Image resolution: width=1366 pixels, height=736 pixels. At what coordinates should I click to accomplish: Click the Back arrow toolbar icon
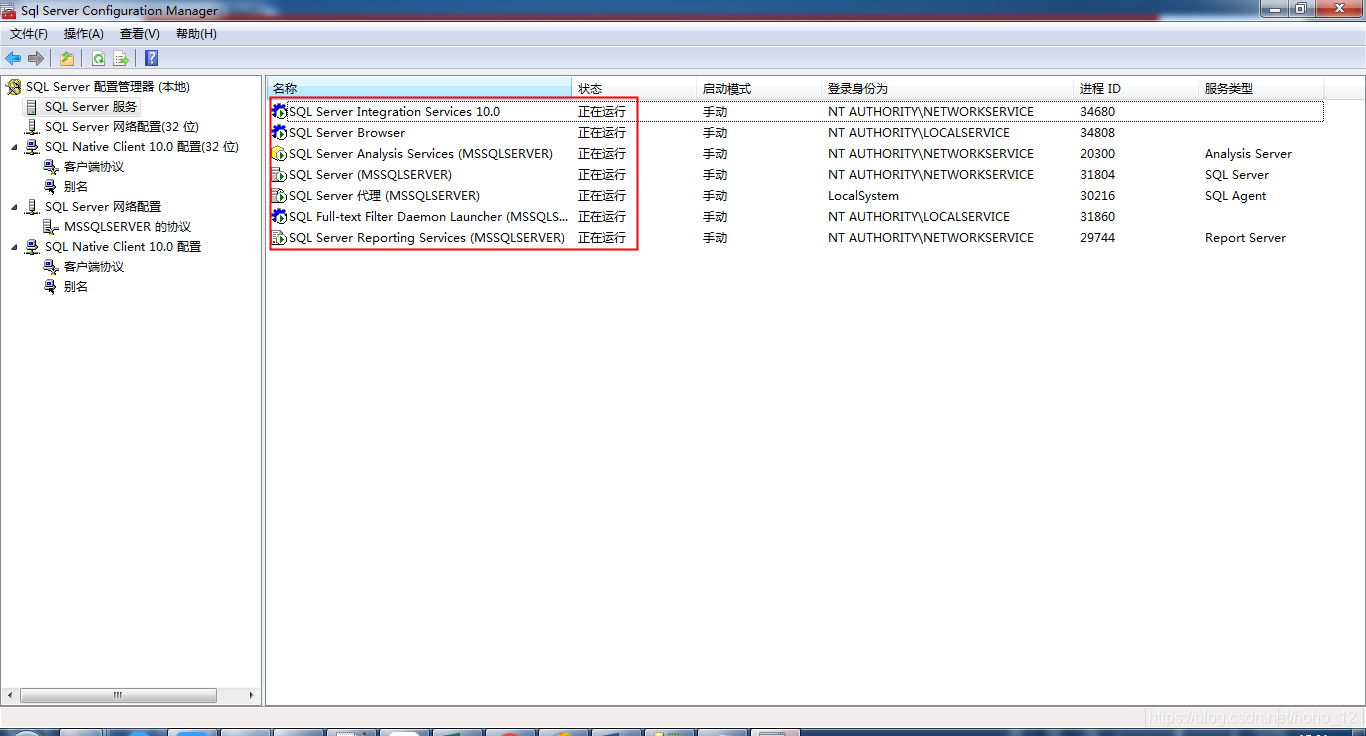pyautogui.click(x=13, y=59)
